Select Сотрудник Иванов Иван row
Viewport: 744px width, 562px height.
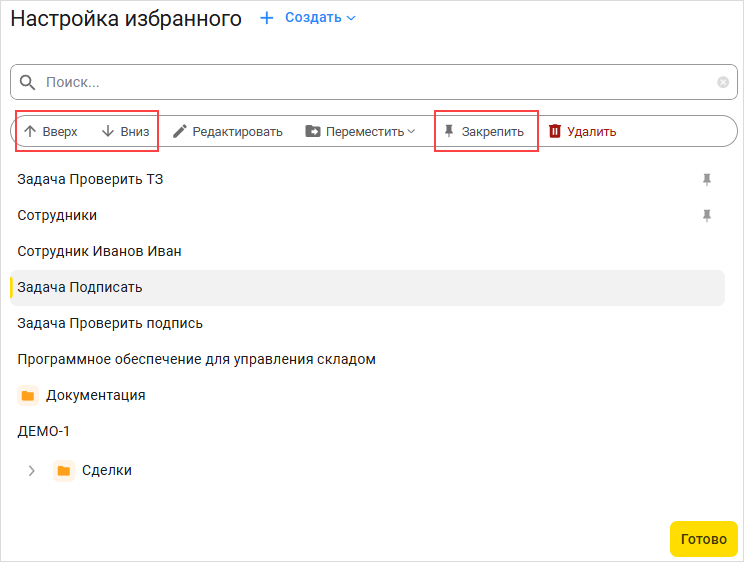[367, 252]
